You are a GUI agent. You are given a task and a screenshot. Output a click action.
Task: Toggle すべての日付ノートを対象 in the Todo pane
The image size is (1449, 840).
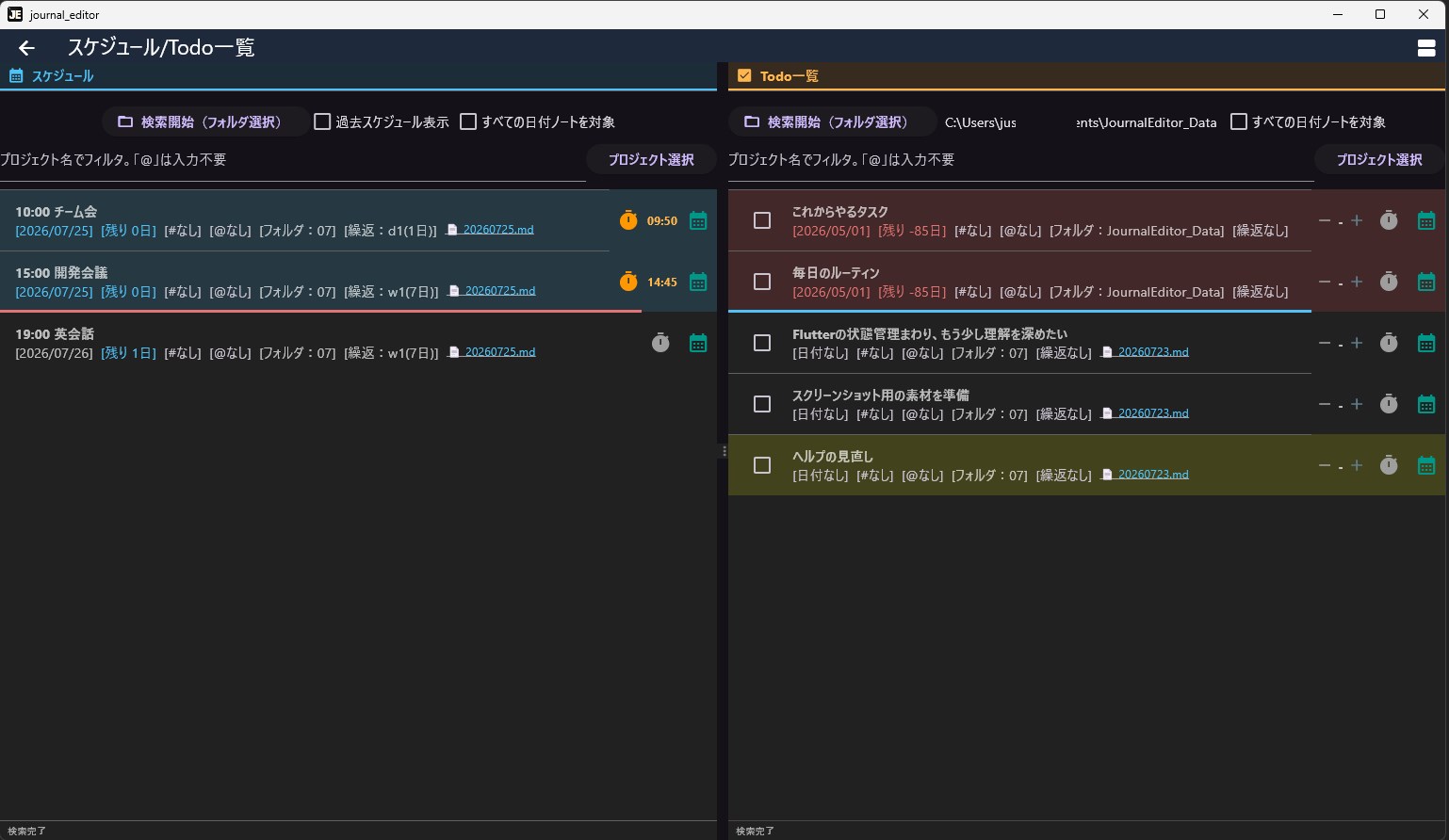point(1239,121)
